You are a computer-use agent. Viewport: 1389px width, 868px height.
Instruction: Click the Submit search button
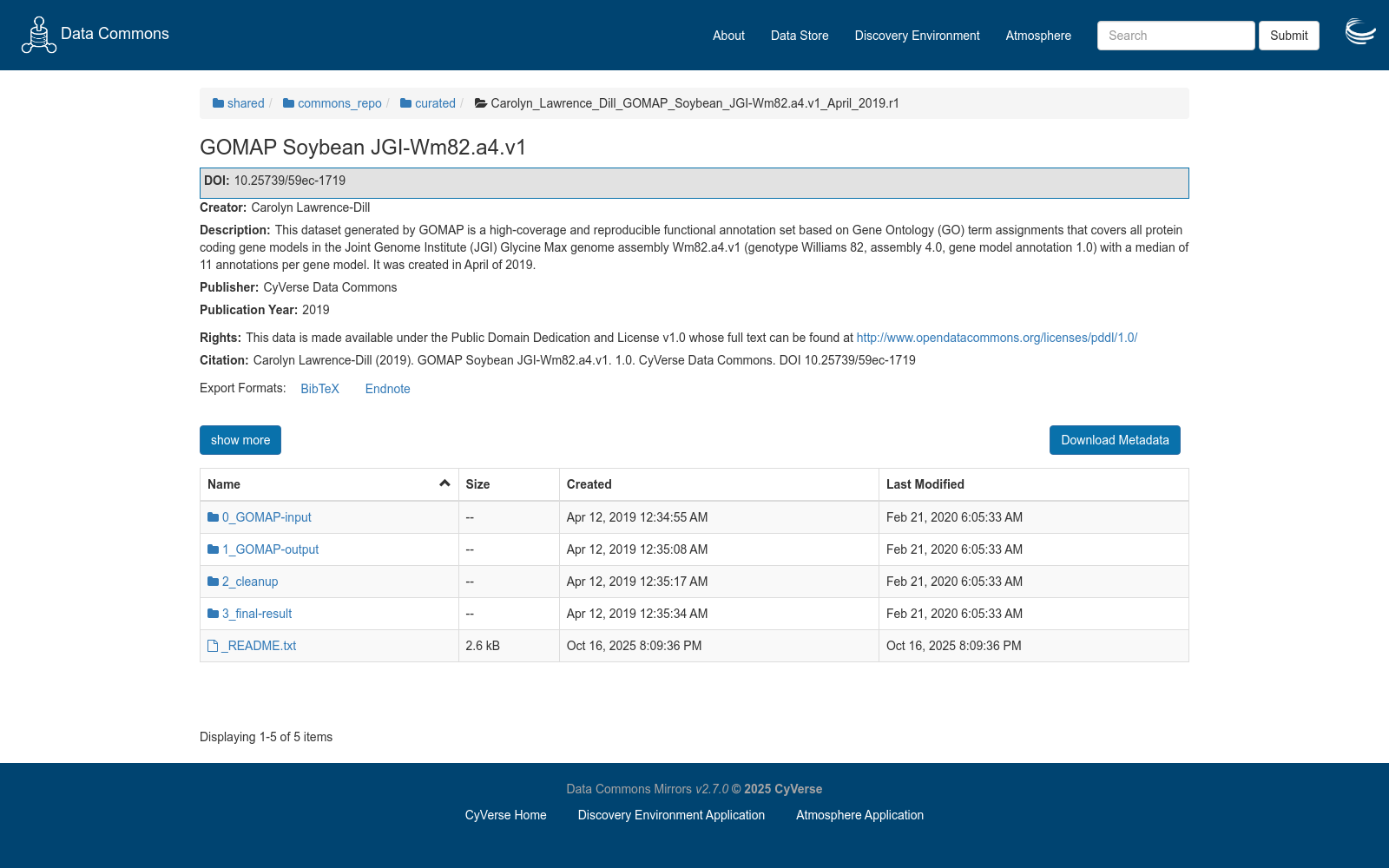(x=1288, y=36)
